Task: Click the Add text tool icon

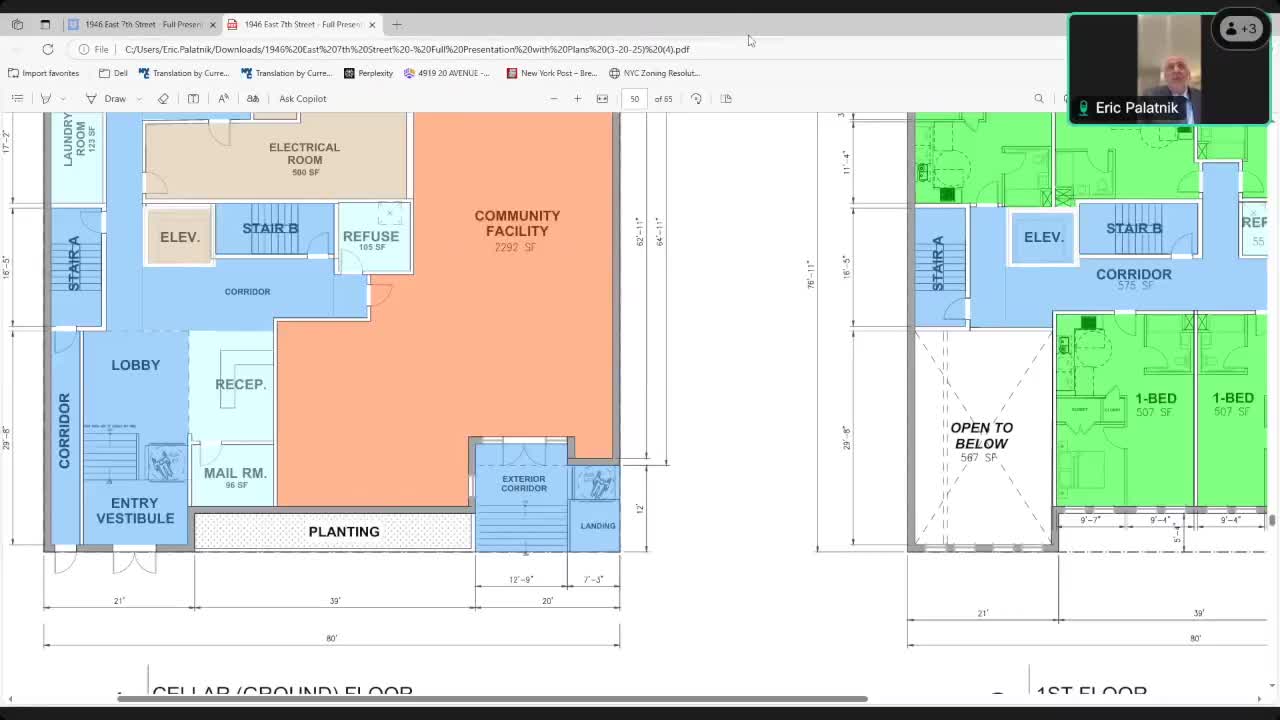Action: tap(193, 98)
